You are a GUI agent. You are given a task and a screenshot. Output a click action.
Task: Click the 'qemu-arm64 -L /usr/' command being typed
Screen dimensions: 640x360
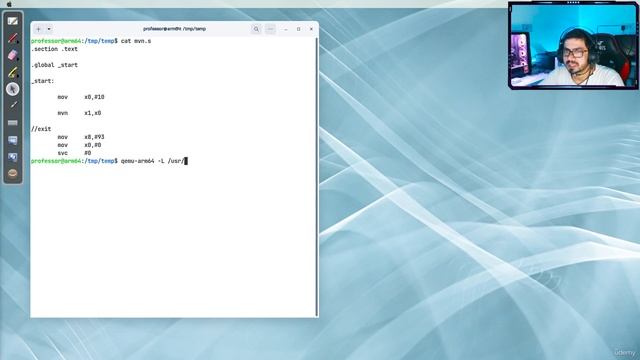coord(153,161)
